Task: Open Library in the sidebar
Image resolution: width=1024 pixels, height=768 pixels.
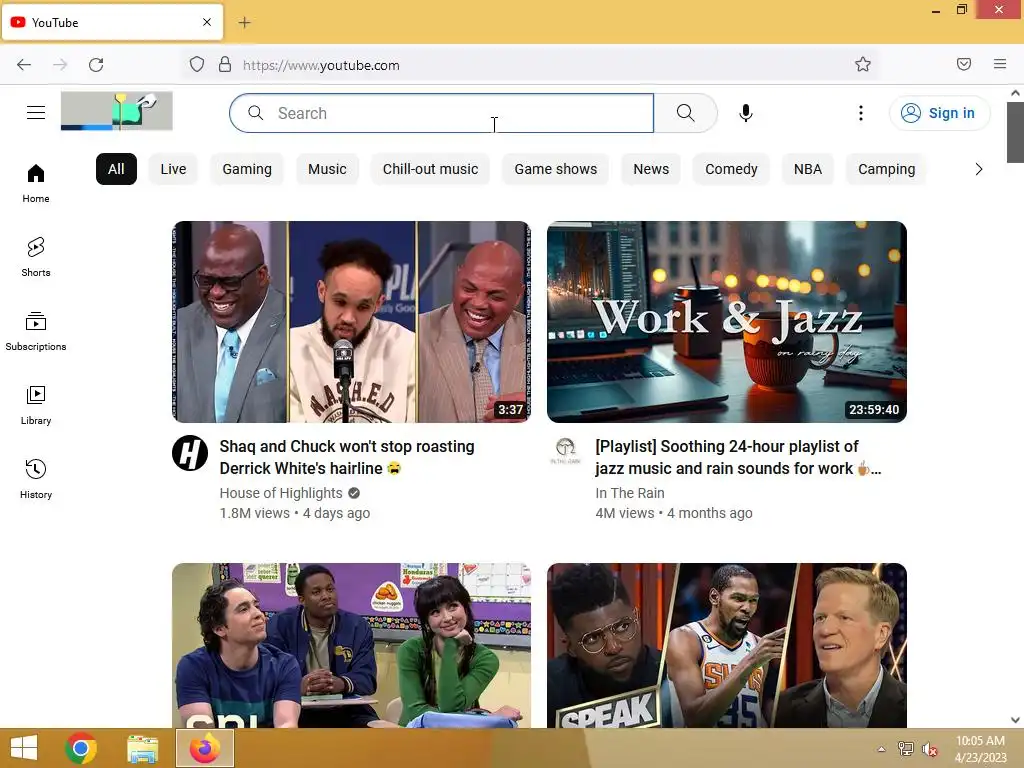Action: [36, 406]
